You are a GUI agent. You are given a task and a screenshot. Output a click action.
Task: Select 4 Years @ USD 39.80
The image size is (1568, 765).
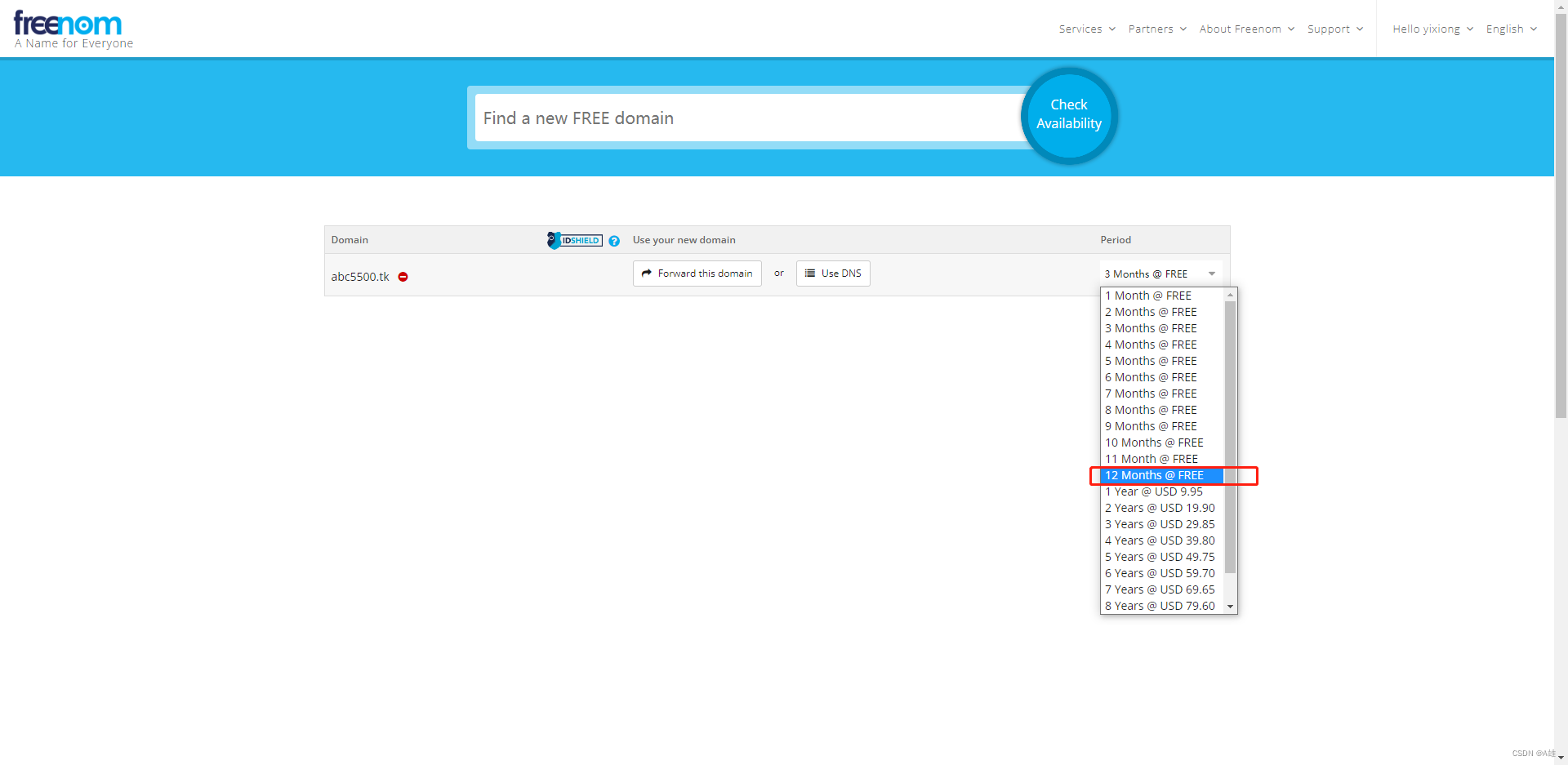[x=1163, y=540]
